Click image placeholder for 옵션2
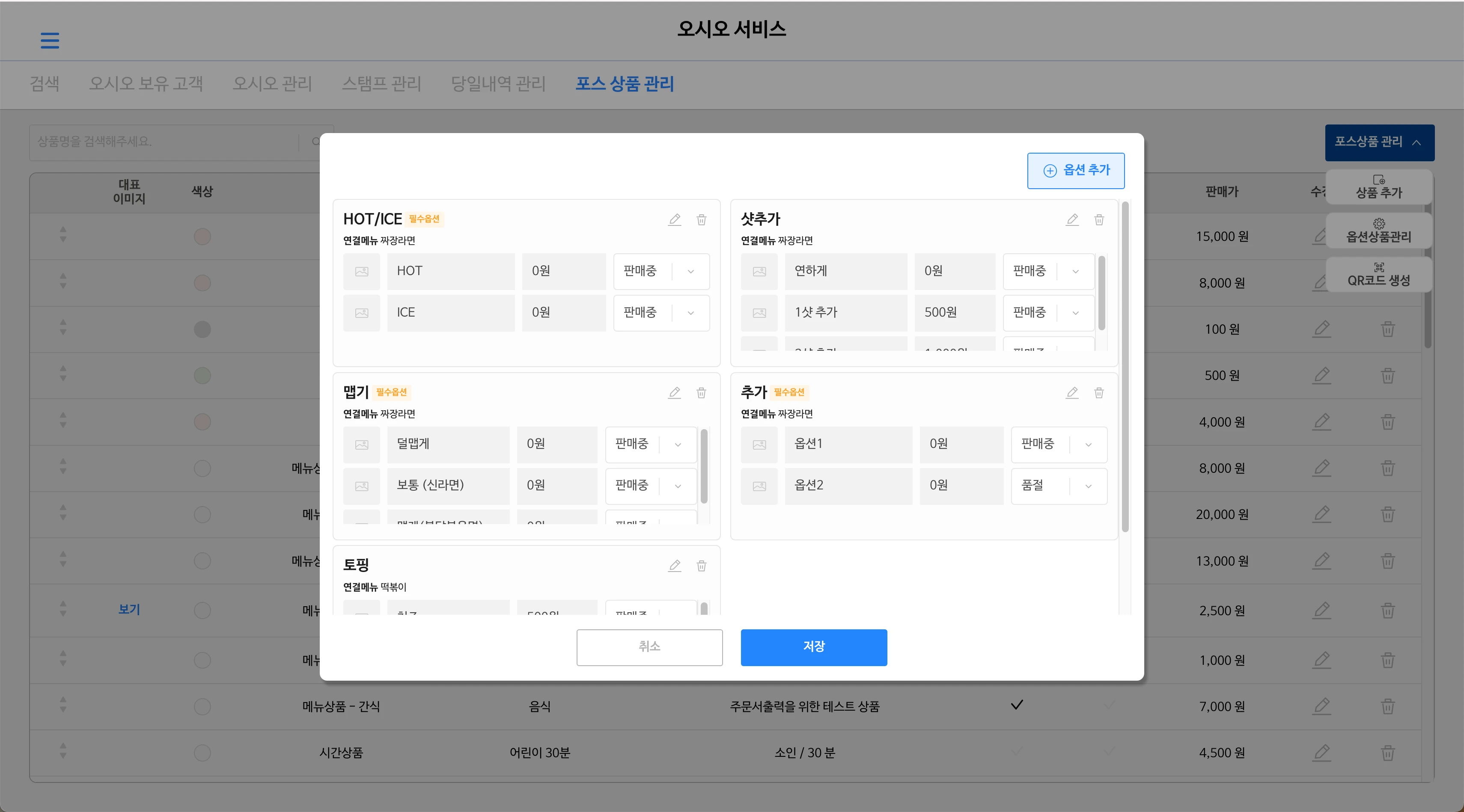Image resolution: width=1464 pixels, height=812 pixels. 759,486
